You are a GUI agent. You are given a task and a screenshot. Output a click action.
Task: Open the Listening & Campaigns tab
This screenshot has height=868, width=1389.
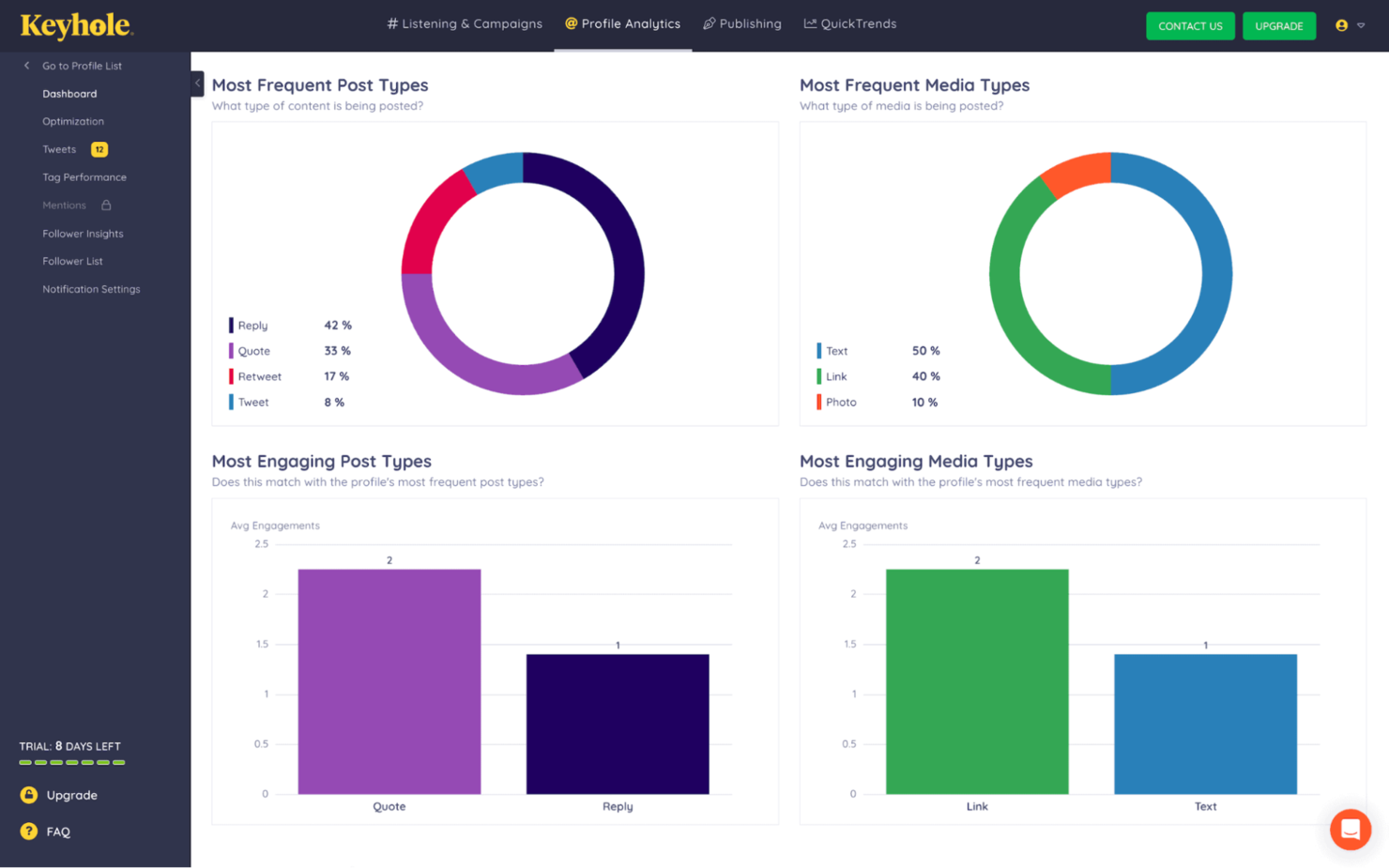(465, 24)
